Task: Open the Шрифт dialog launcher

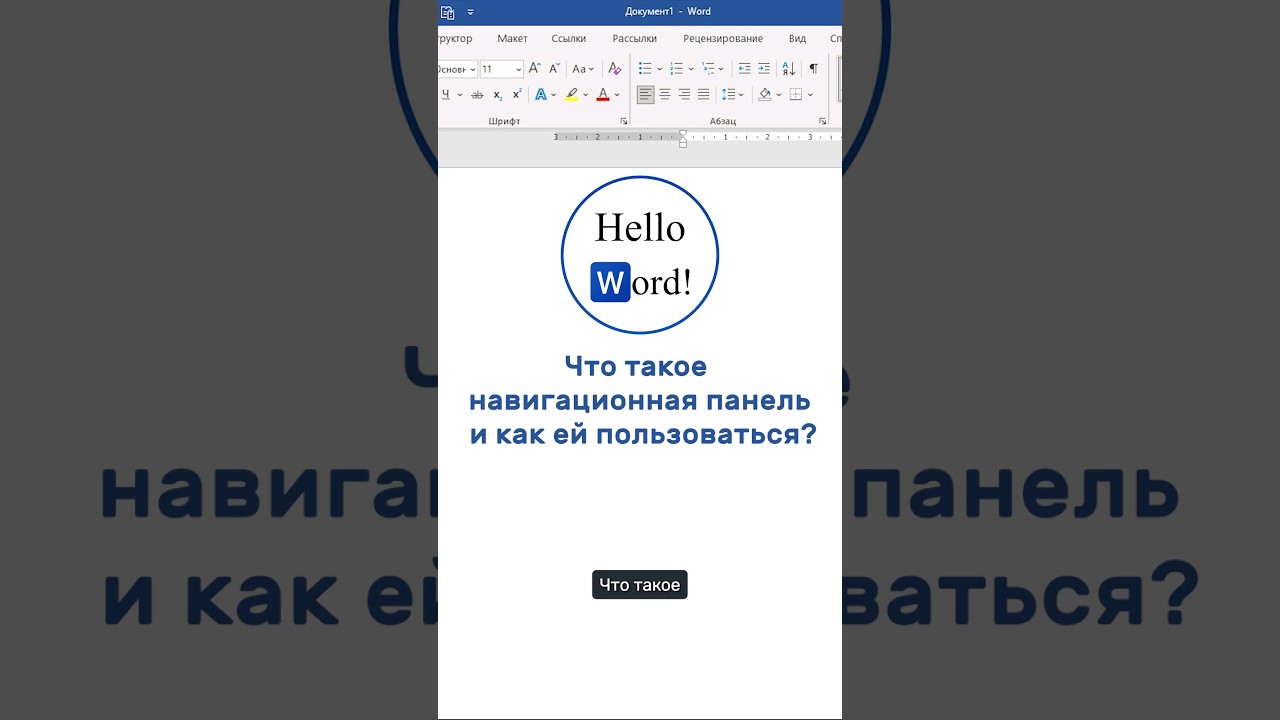Action: tap(624, 121)
